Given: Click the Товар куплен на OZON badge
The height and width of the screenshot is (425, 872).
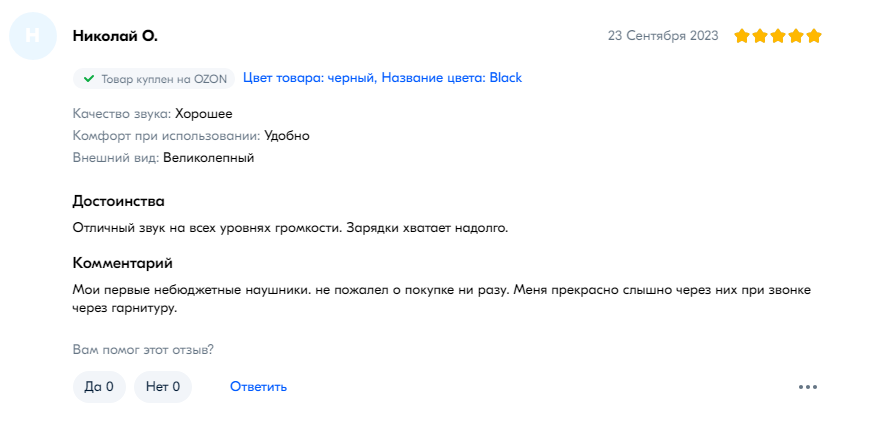Looking at the screenshot, I should pyautogui.click(x=153, y=79).
